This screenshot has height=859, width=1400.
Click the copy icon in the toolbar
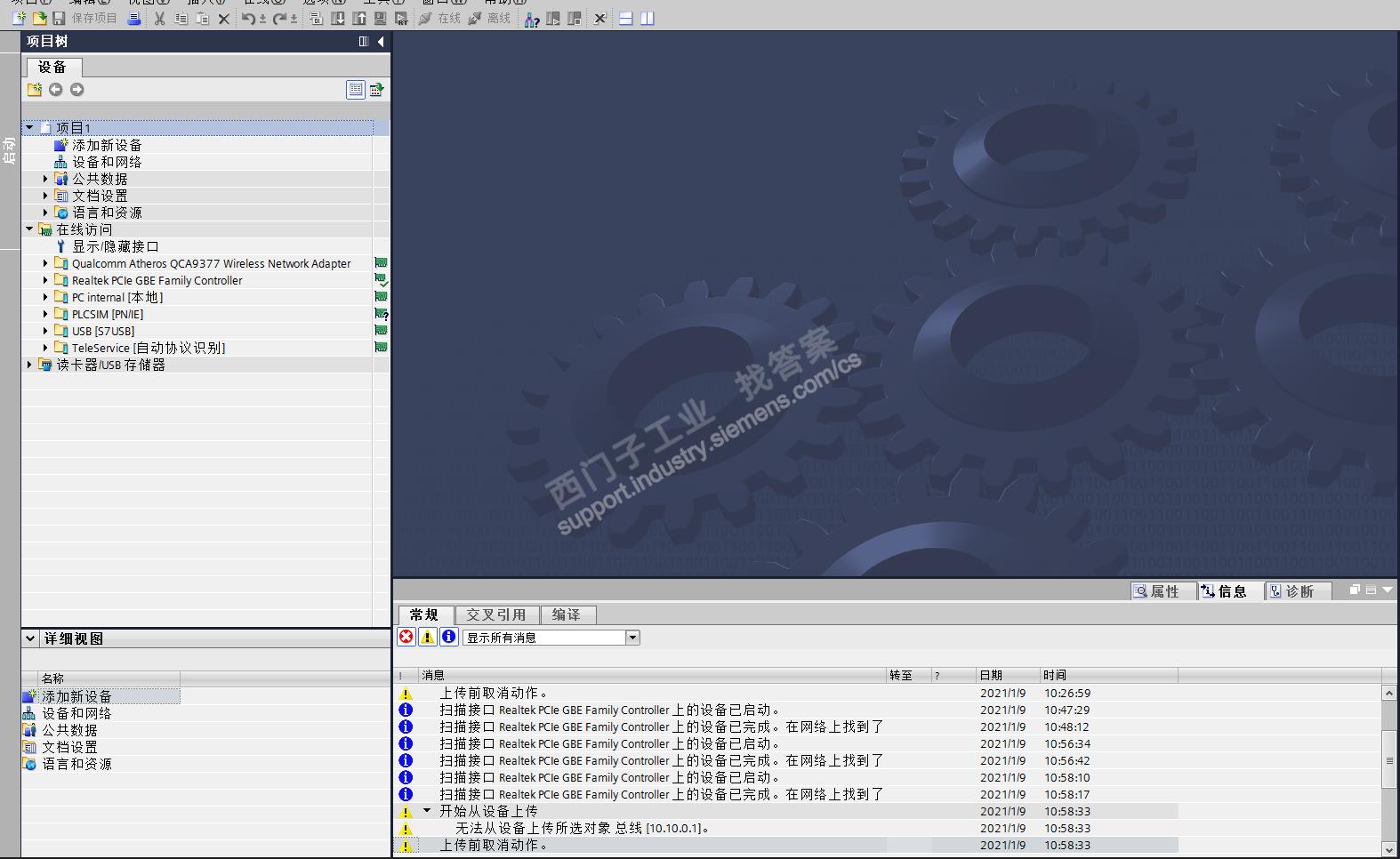point(181,18)
